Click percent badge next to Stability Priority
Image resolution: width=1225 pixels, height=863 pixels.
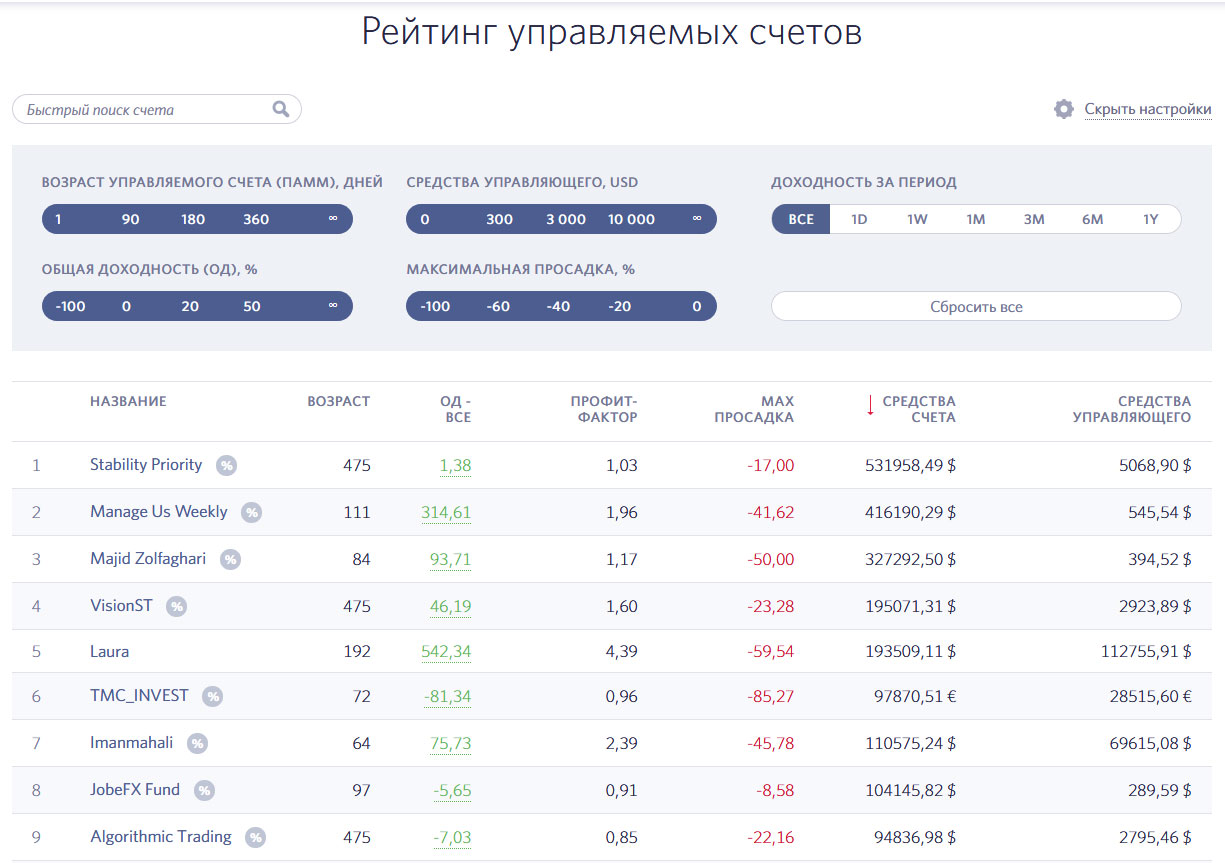tap(227, 465)
